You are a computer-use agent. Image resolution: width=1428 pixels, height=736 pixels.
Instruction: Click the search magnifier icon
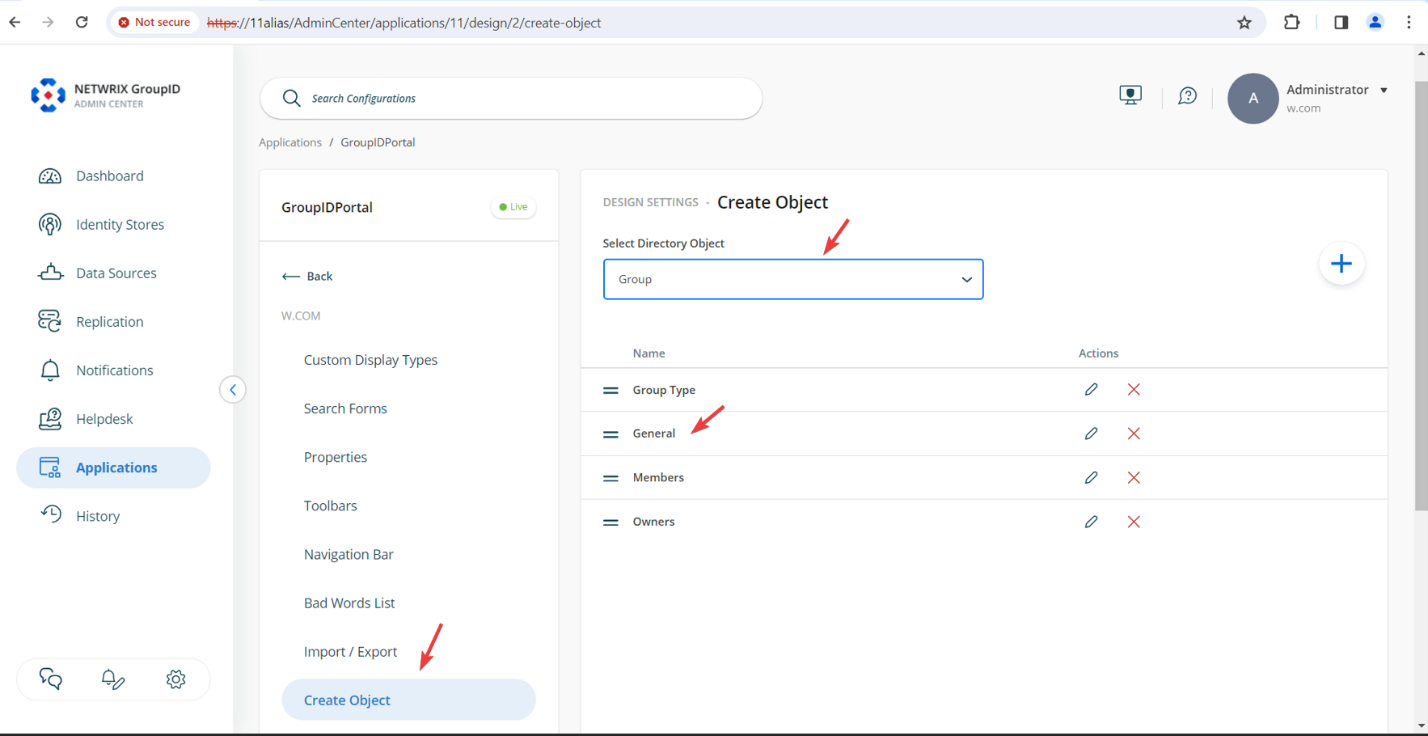click(291, 98)
